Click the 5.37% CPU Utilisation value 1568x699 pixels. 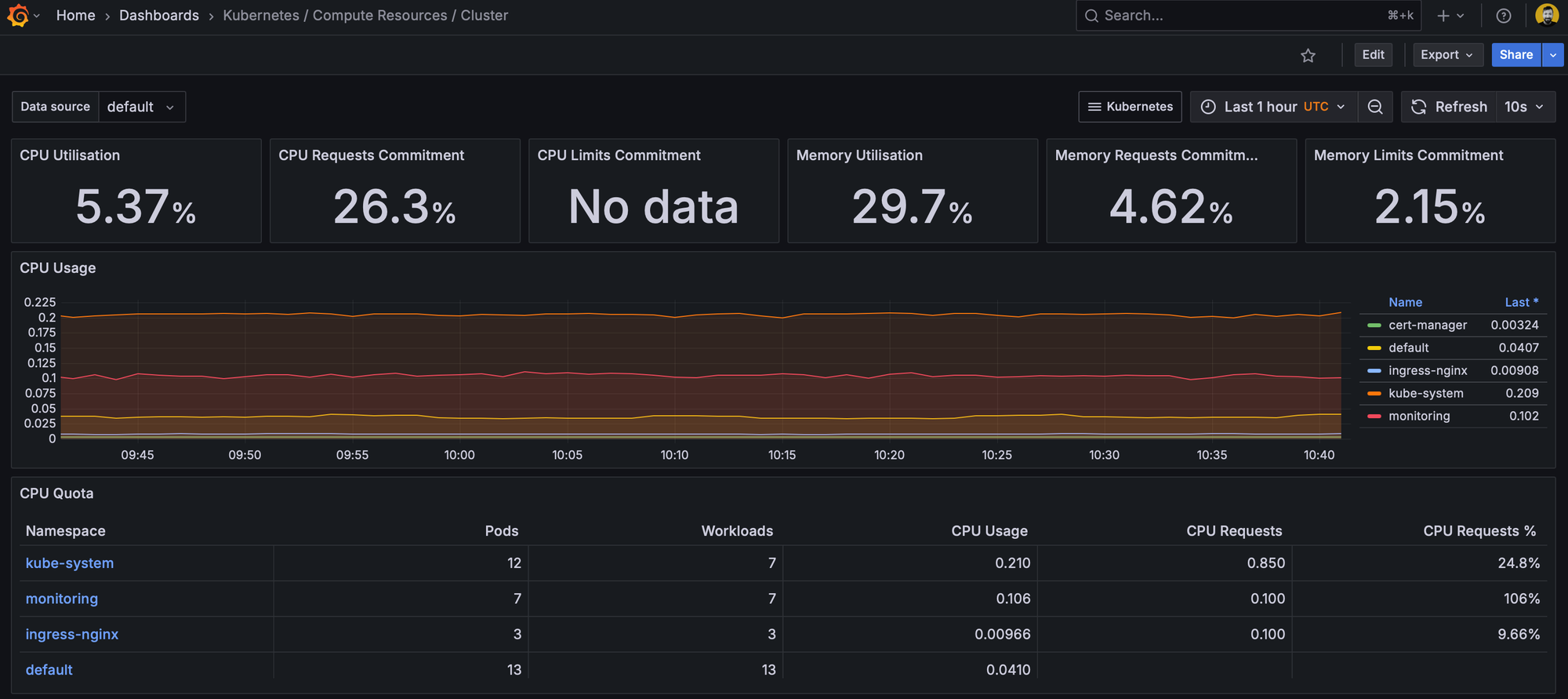pos(136,207)
